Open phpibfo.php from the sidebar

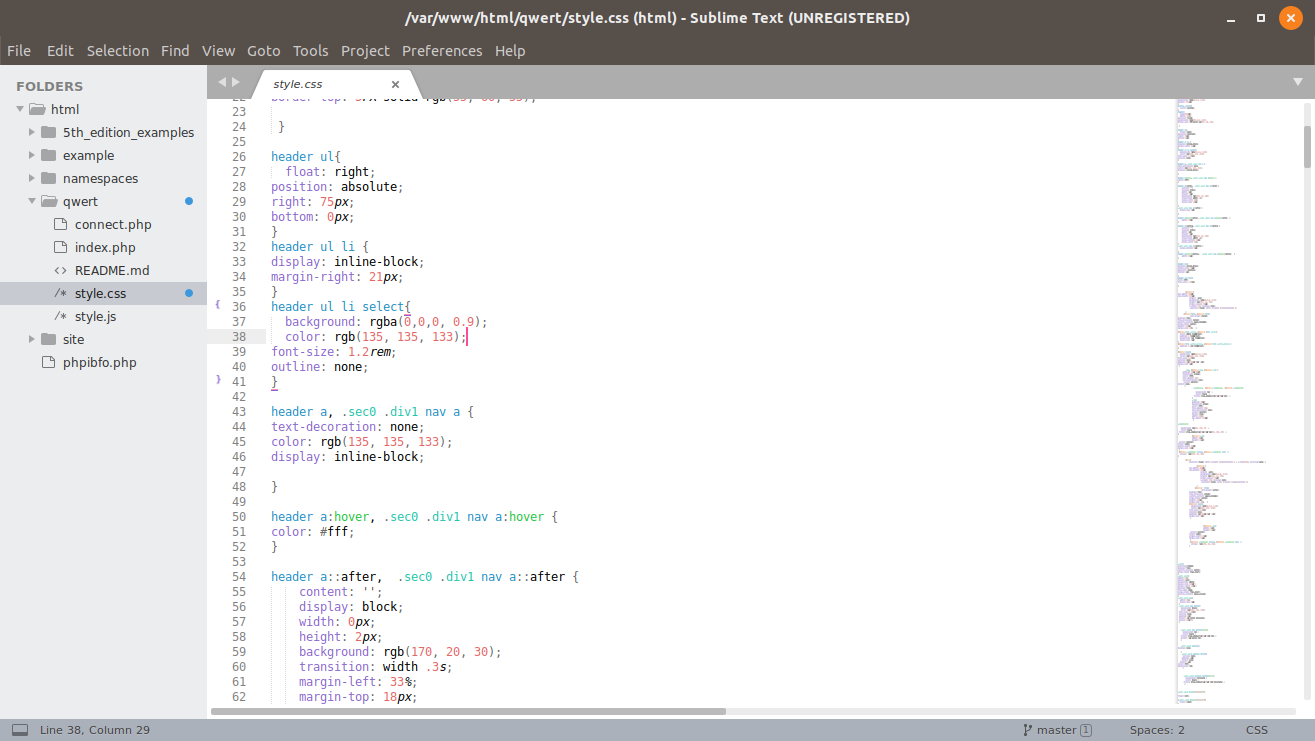[x=100, y=362]
